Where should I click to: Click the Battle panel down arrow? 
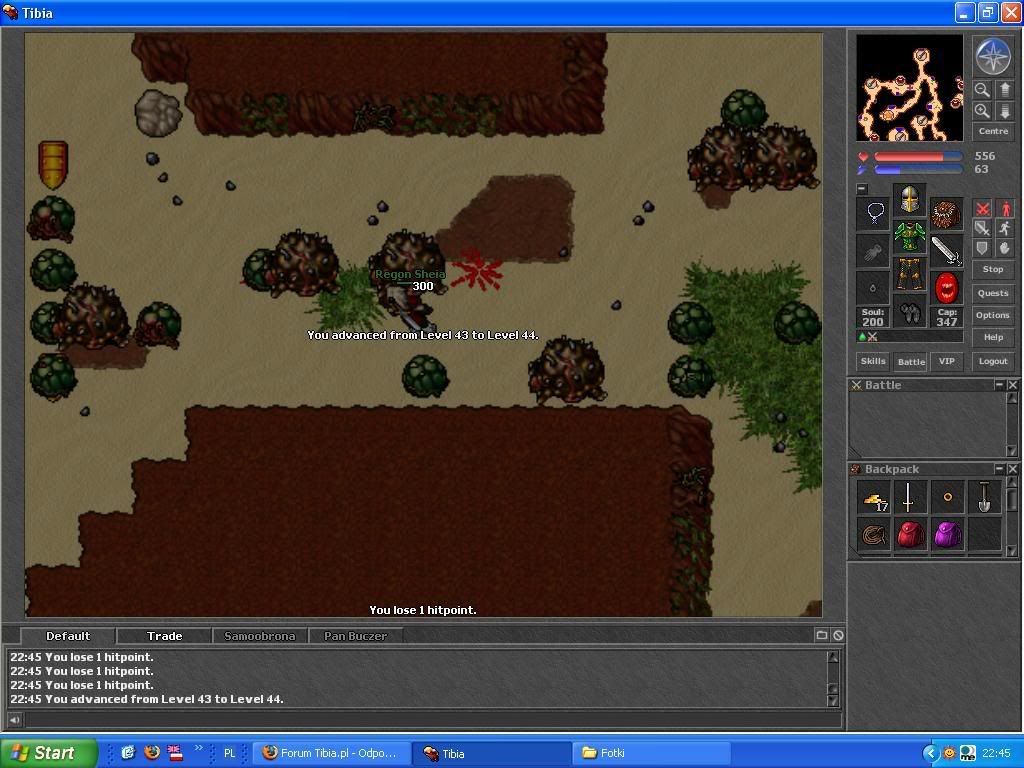point(1012,451)
